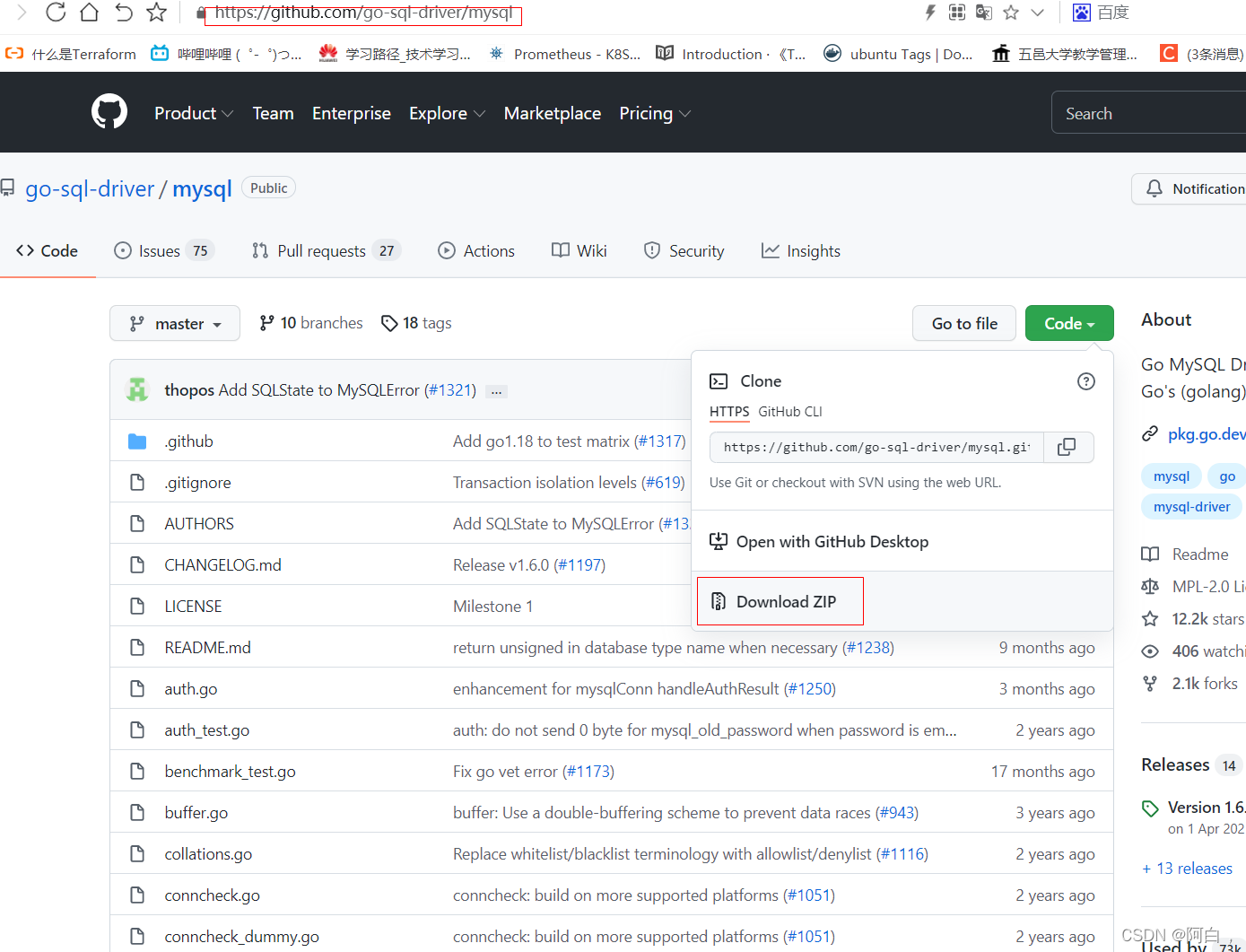
Task: Open the Pull requests tab
Action: click(x=326, y=251)
